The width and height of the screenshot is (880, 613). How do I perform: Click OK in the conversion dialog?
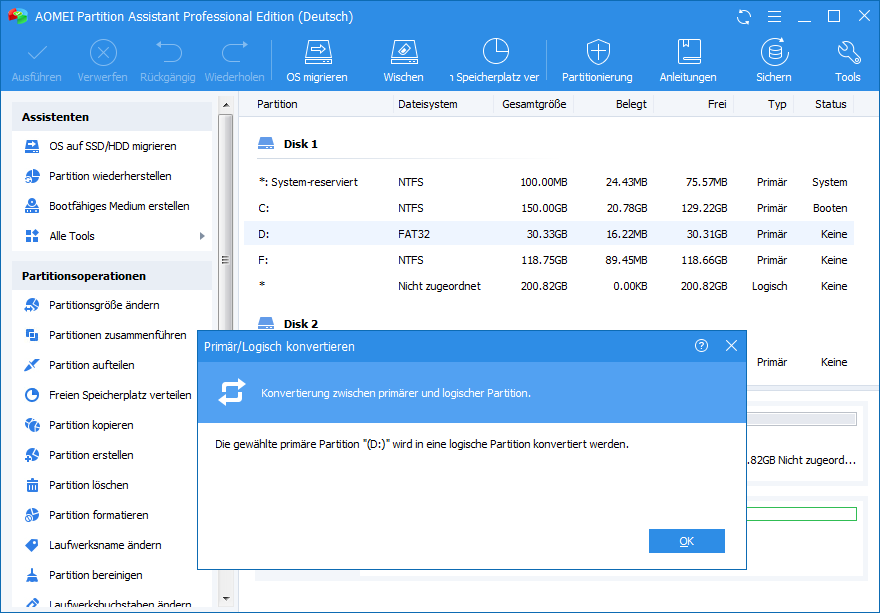click(x=686, y=541)
